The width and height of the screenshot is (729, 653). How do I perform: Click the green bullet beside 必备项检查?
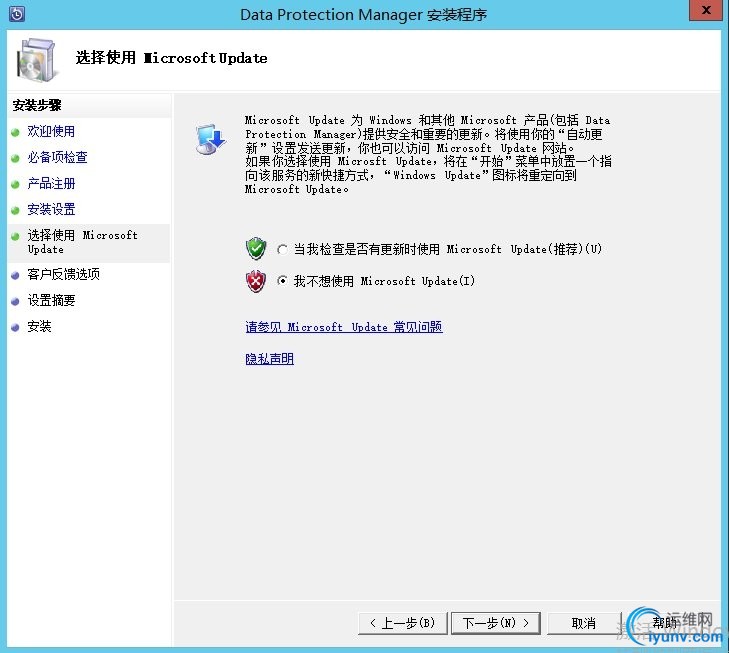point(15,158)
